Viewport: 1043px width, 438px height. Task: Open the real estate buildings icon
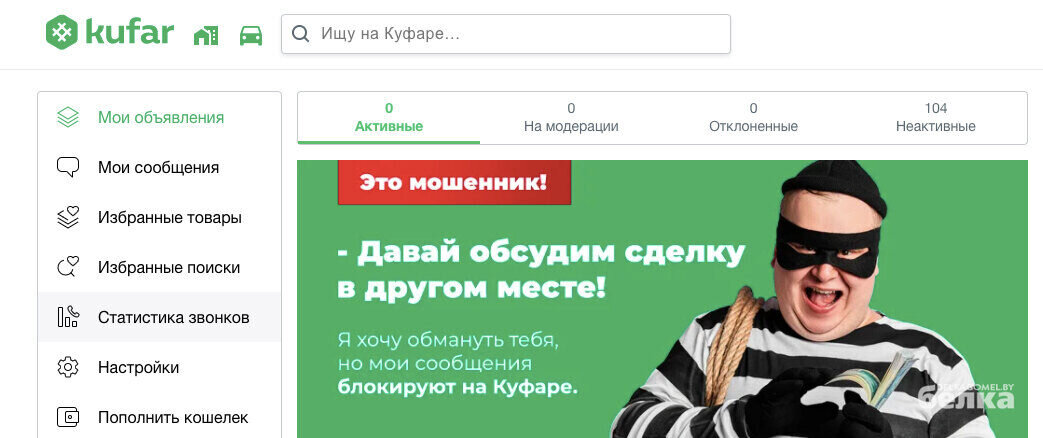pos(206,35)
